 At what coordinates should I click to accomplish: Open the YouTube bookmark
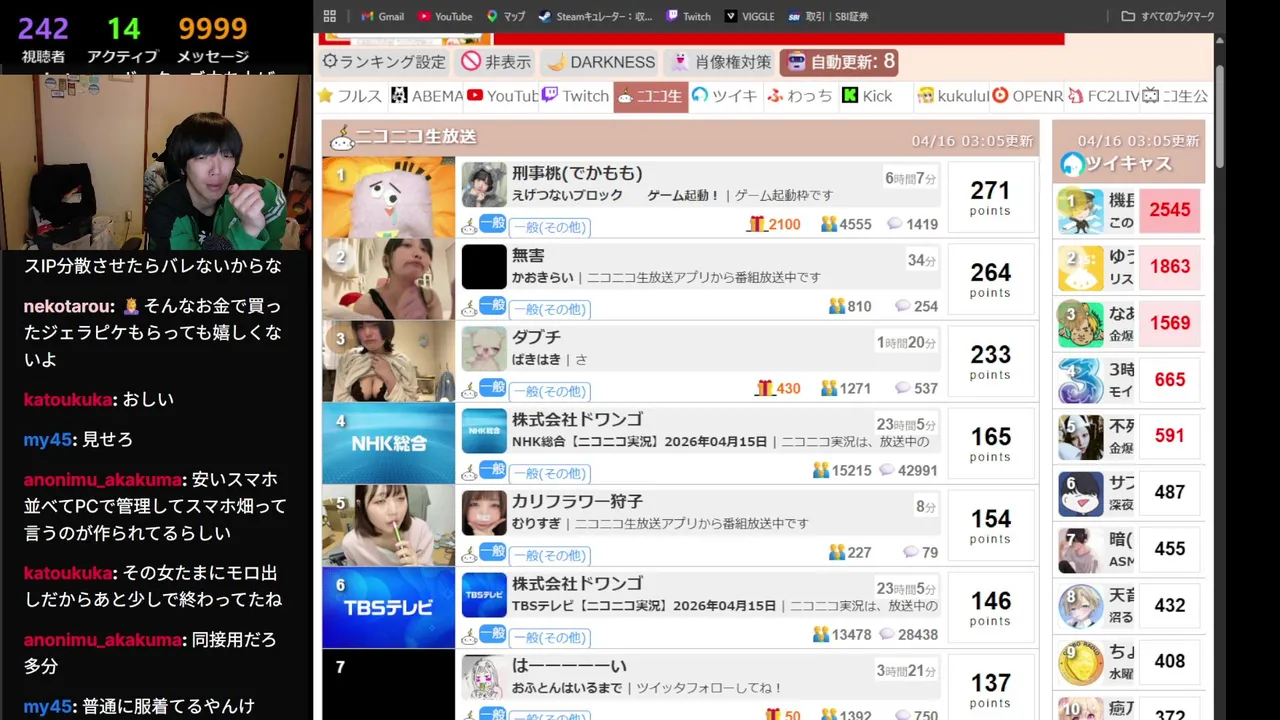coord(445,16)
